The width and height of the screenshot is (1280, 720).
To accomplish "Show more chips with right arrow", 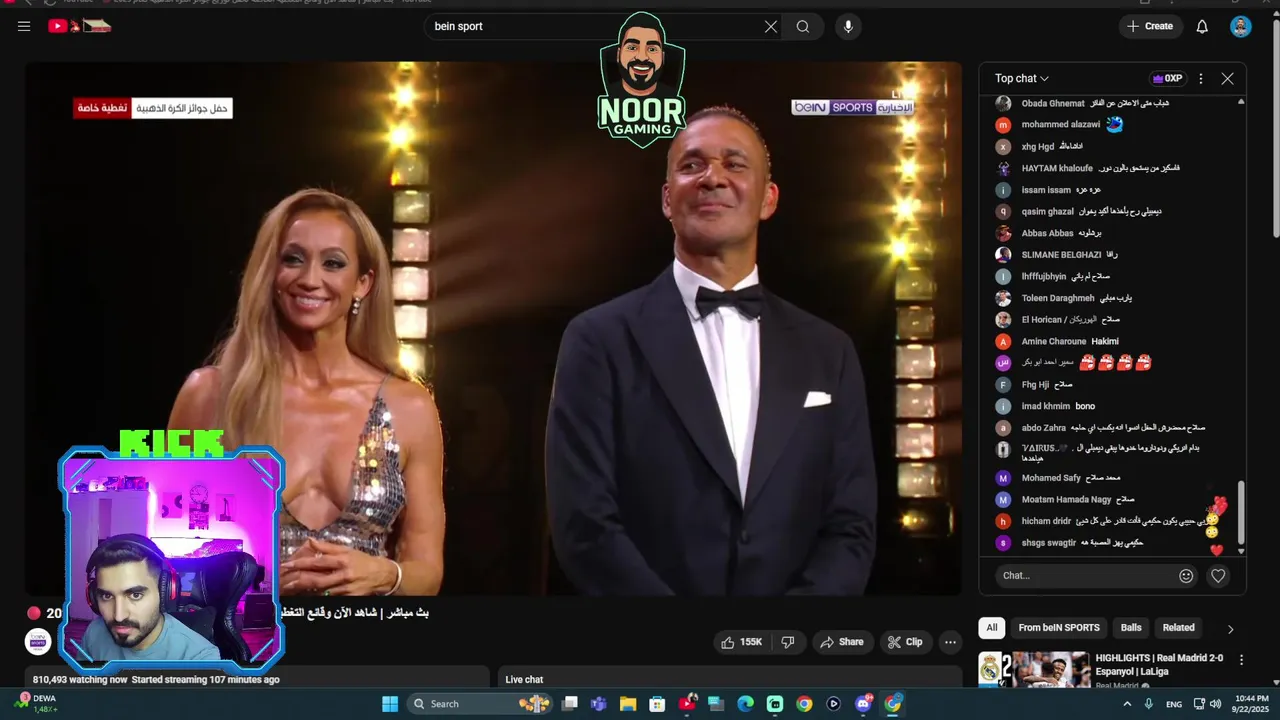I will coord(1230,629).
